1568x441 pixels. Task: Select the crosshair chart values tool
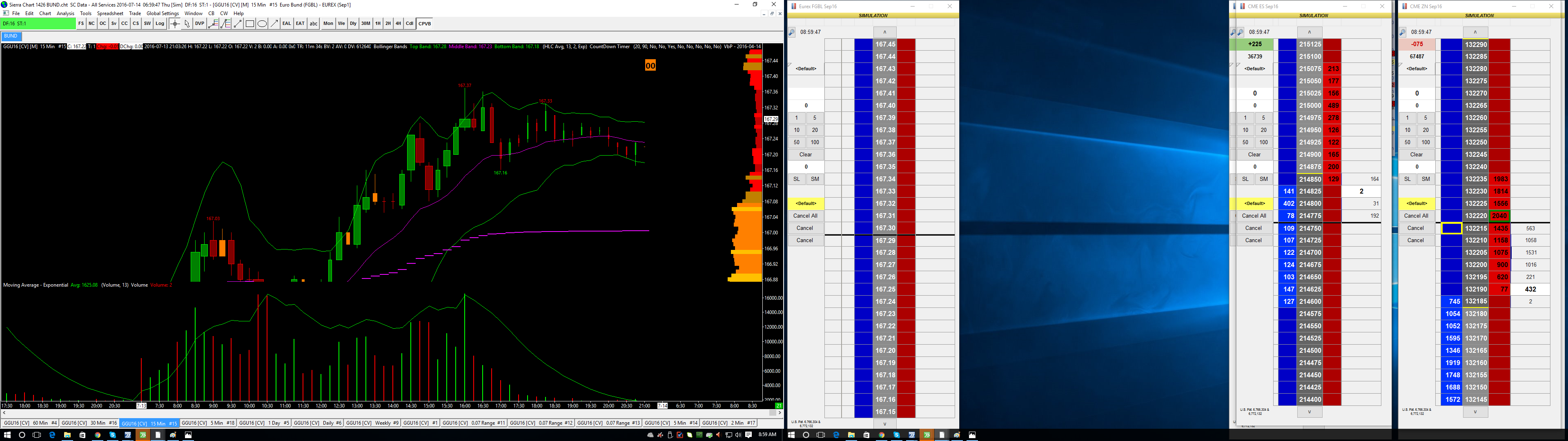click(x=175, y=24)
